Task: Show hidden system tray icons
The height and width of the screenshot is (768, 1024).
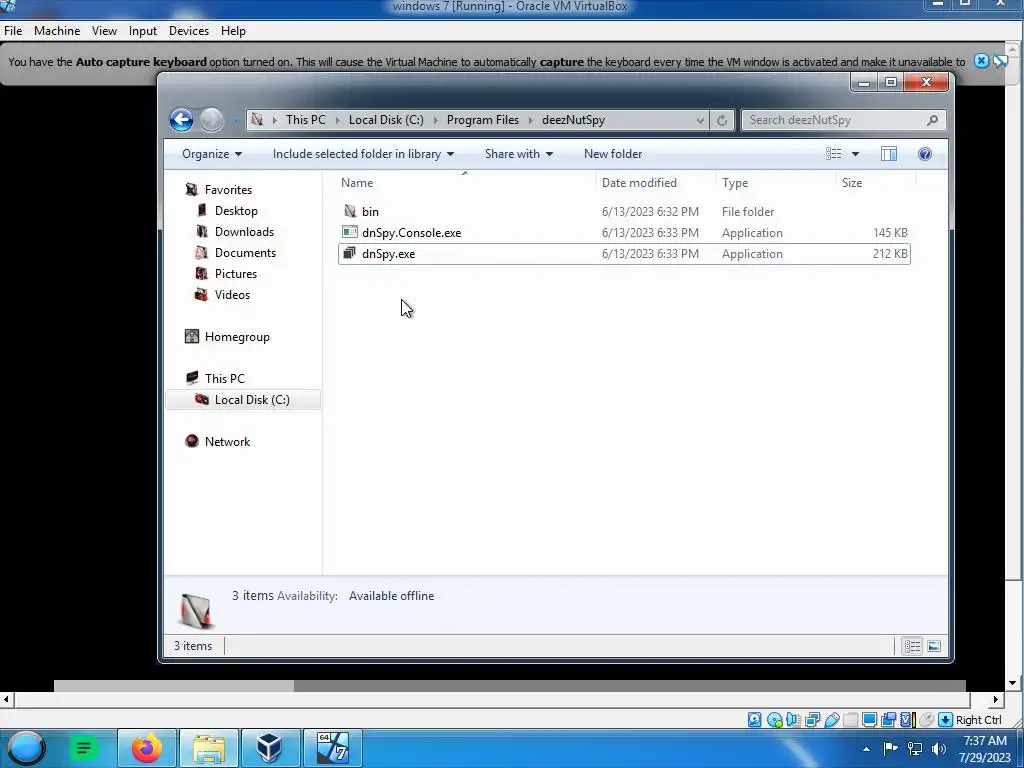Action: tap(866, 749)
